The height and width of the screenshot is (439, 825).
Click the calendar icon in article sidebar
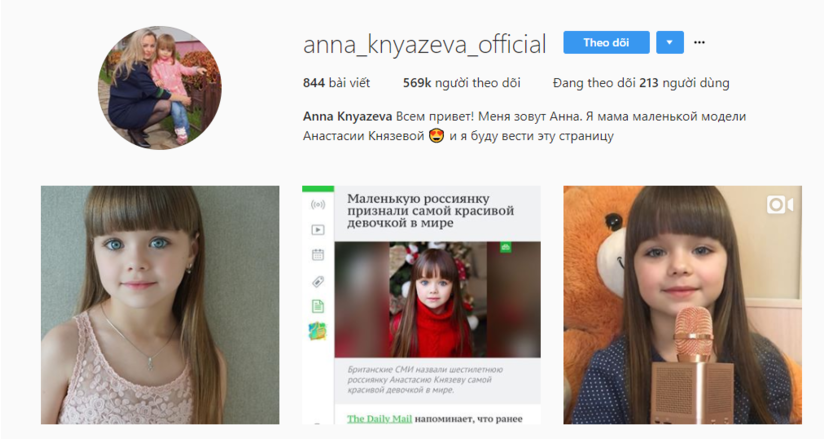tap(318, 255)
